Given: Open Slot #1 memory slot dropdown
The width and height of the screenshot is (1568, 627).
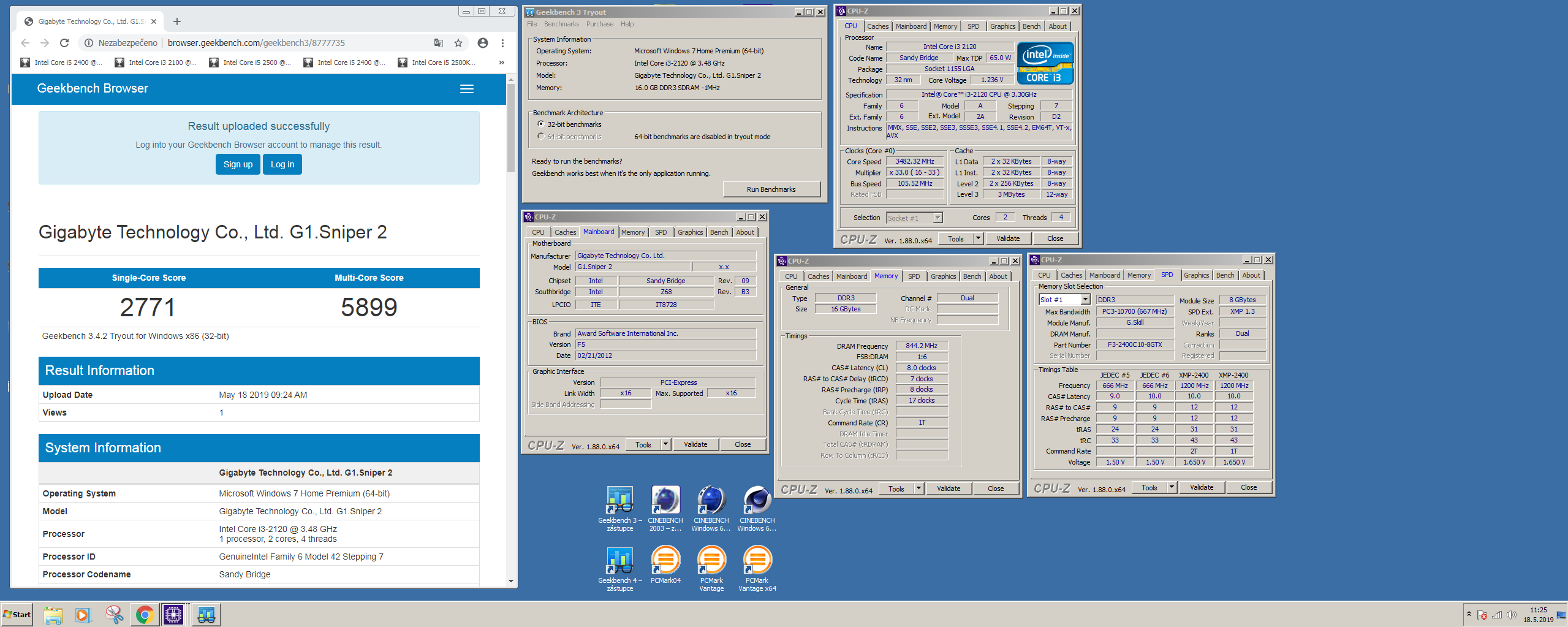Looking at the screenshot, I should [x=1085, y=299].
